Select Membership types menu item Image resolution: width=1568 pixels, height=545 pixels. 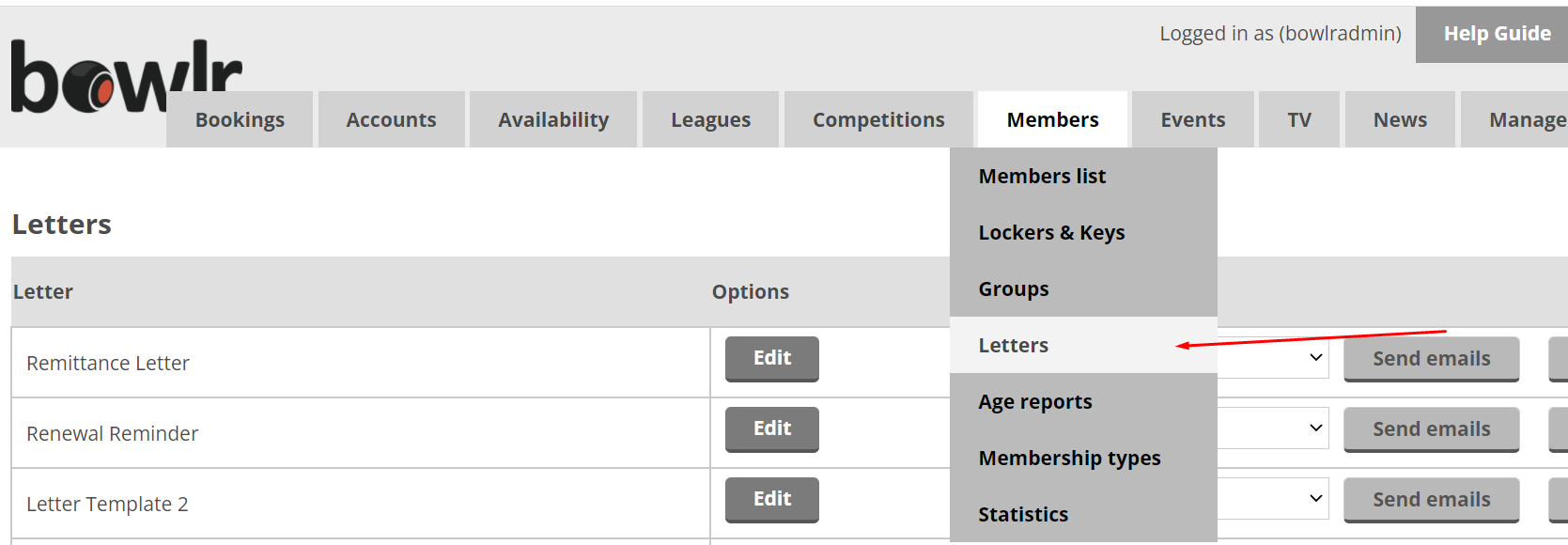1069,459
